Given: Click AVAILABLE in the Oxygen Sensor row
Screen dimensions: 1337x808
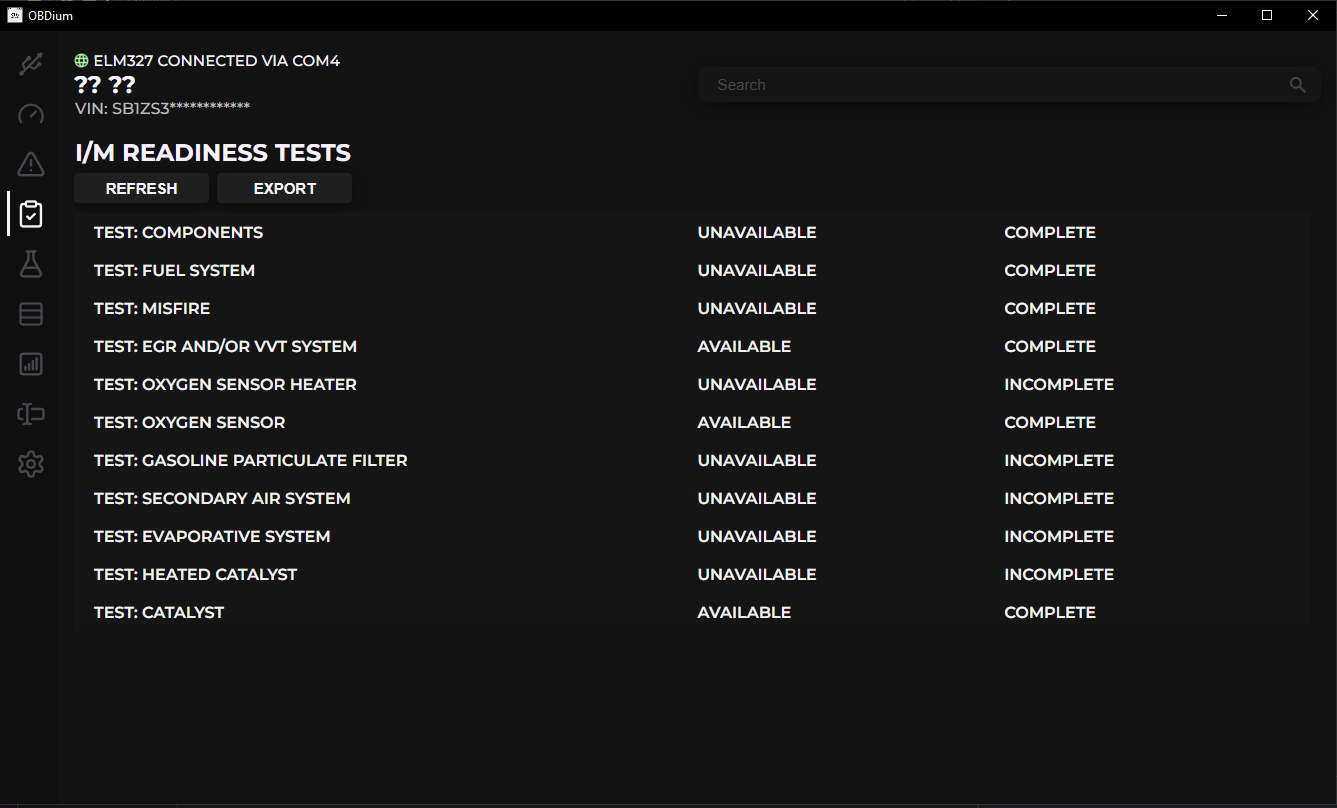Looking at the screenshot, I should coord(744,422).
